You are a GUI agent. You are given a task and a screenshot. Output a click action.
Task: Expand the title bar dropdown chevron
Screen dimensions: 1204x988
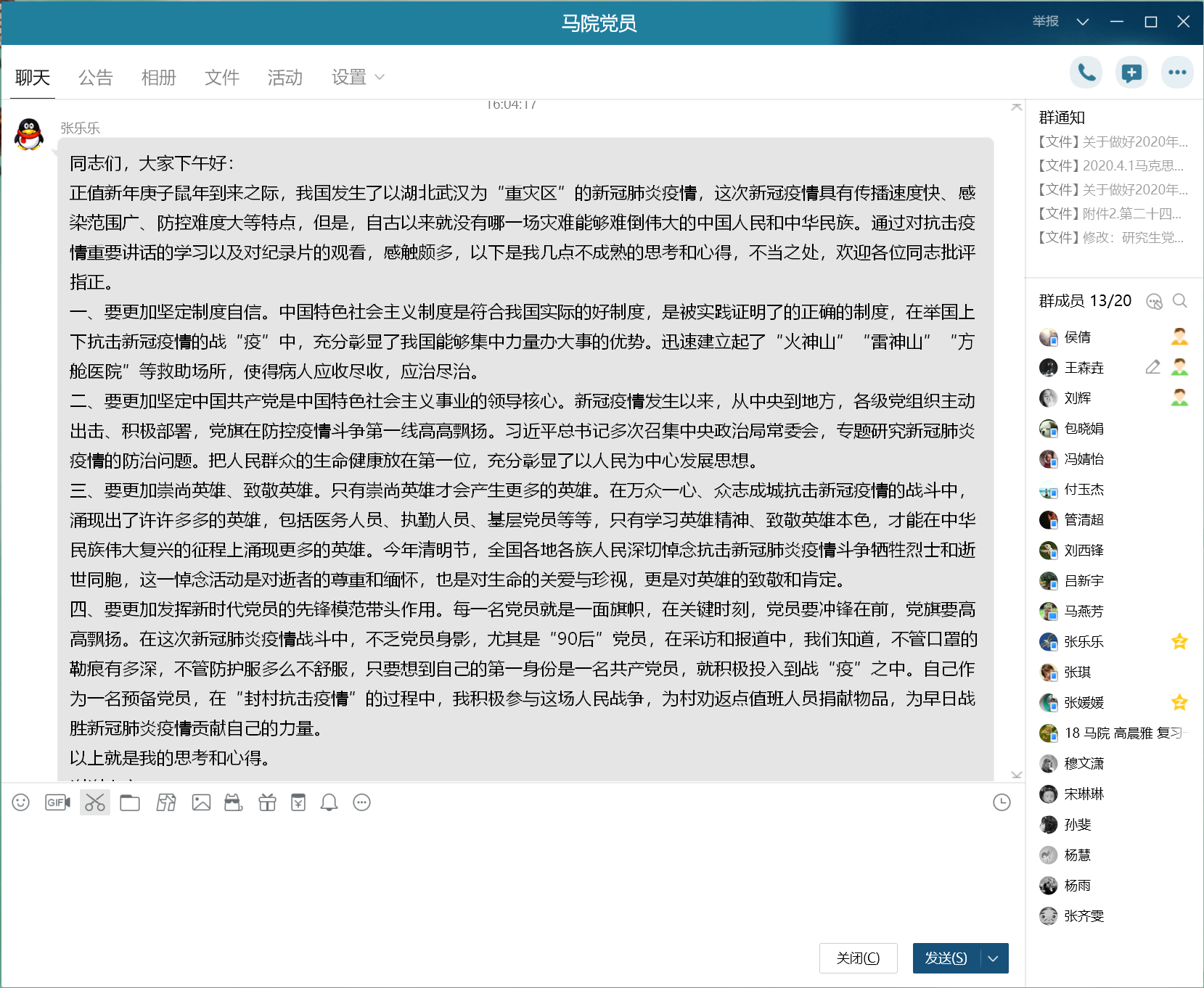[x=1083, y=22]
